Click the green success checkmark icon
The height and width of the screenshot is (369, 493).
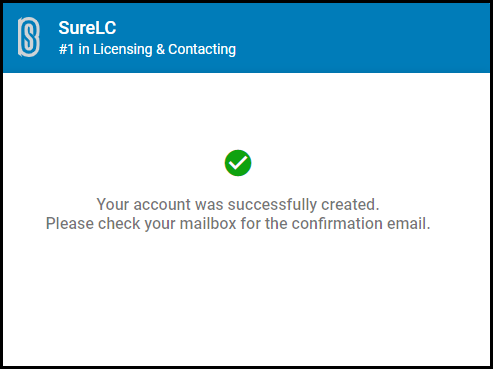coord(238,163)
